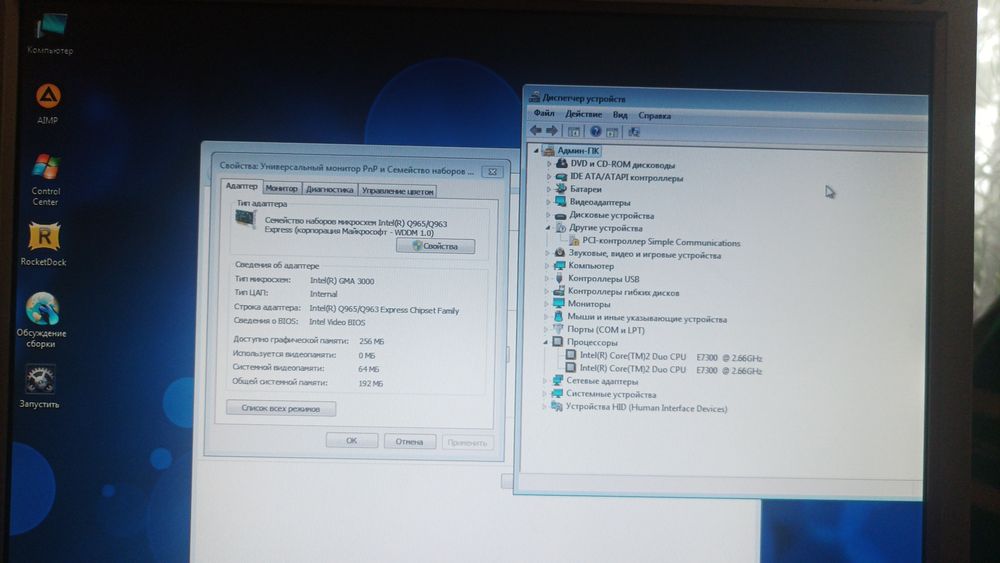Switch to the Диагностика tab
The image size is (1000, 563).
[329, 189]
